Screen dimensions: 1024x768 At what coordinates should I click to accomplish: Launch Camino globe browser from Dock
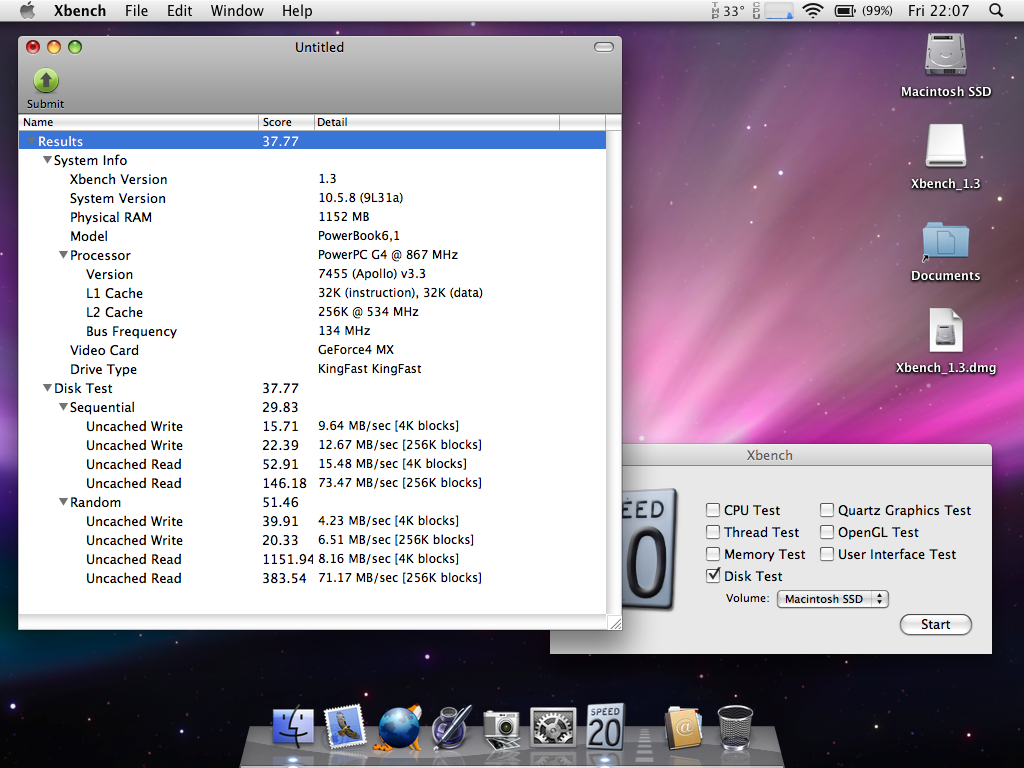click(398, 727)
